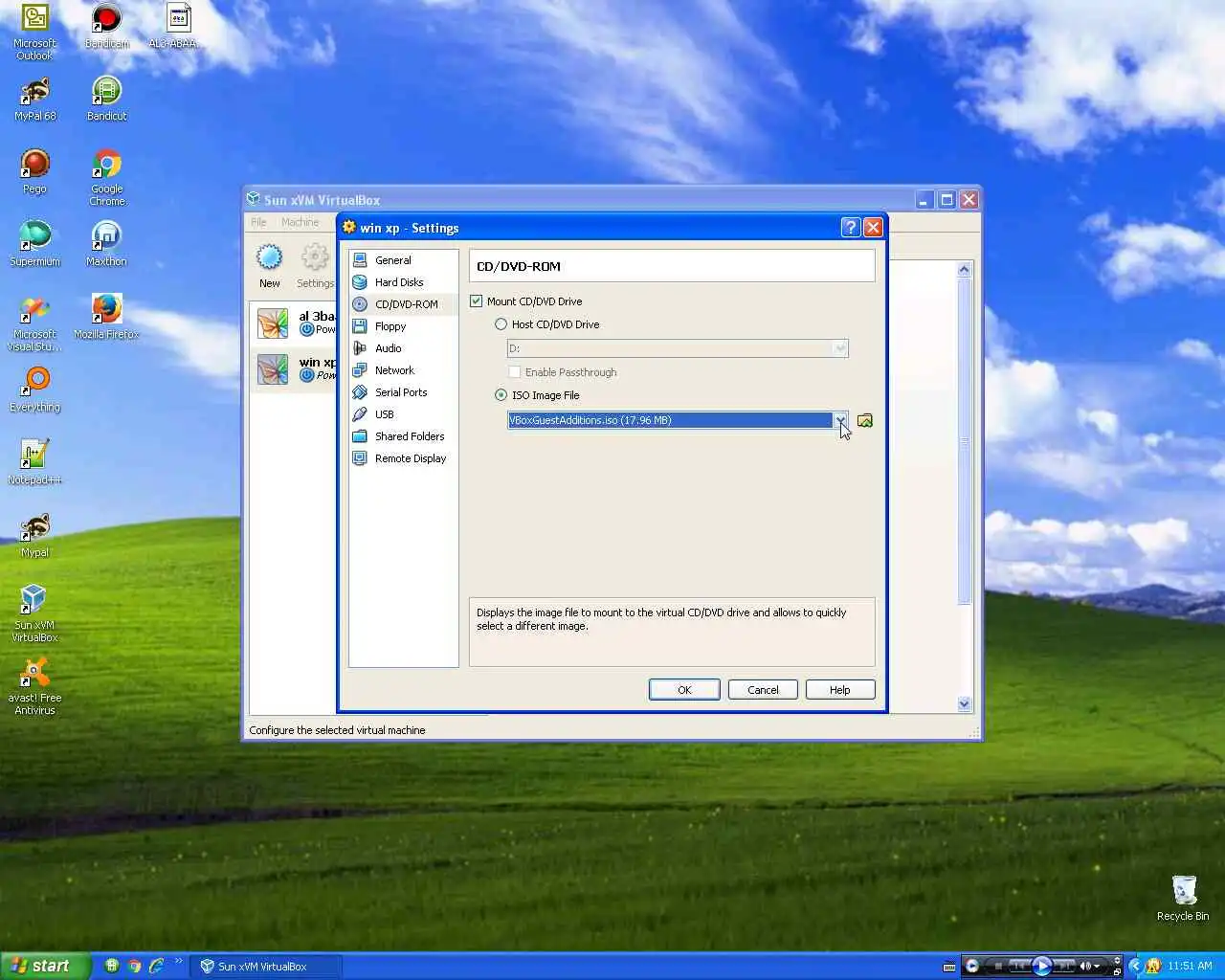
Task: Toggle Enable Passthrough checkbox
Action: click(x=514, y=372)
